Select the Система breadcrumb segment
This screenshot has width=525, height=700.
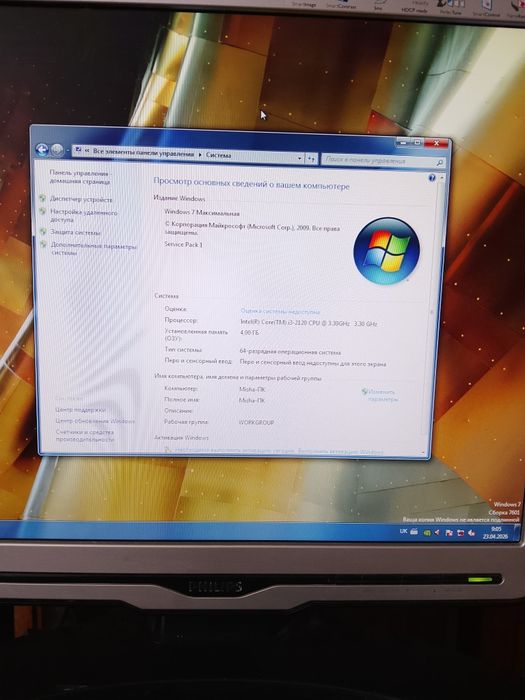coord(218,155)
